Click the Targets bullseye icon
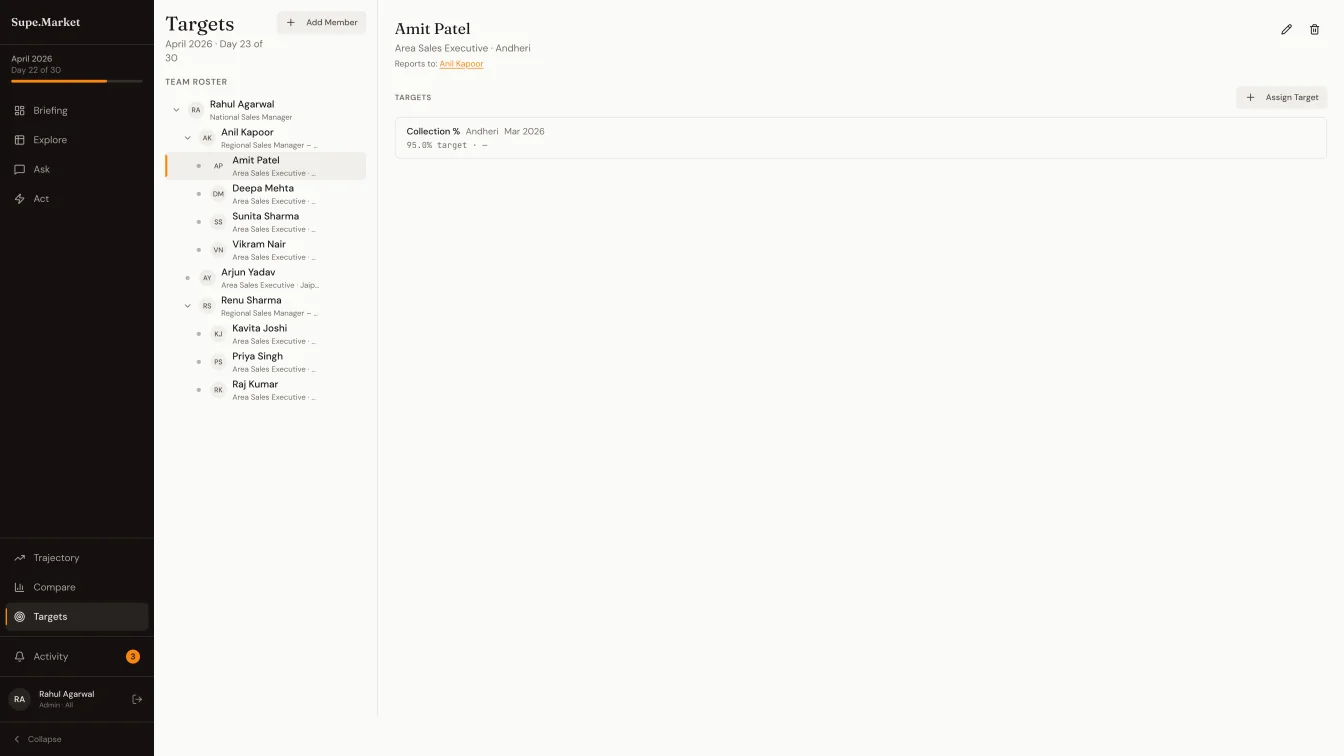1344x756 pixels. 19,616
